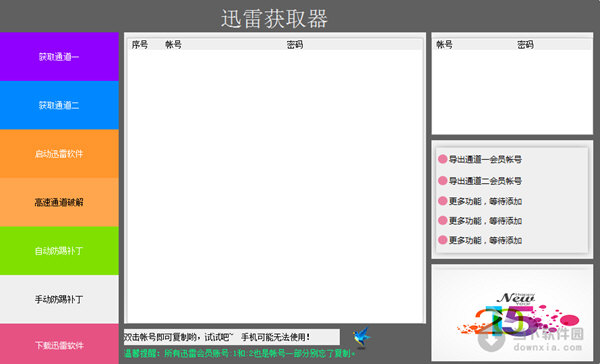Click the blue Xunlei hummingbird icon
This screenshot has height=364, width=600.
(x=361, y=337)
